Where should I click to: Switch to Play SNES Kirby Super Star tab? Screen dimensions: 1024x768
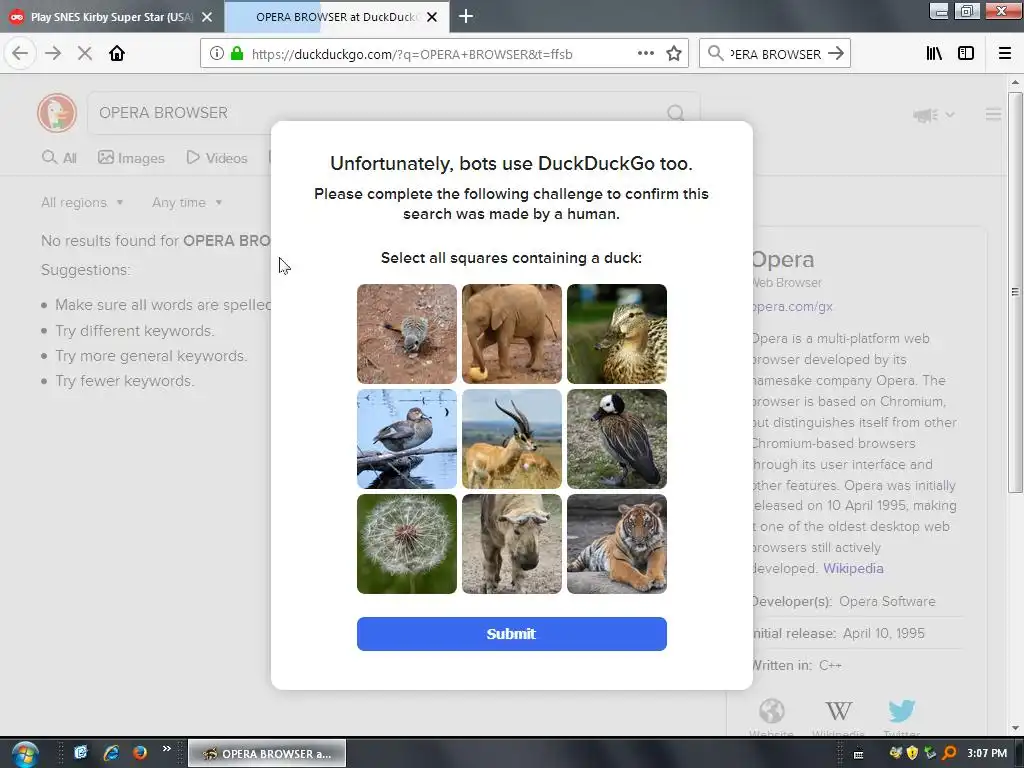tap(111, 17)
